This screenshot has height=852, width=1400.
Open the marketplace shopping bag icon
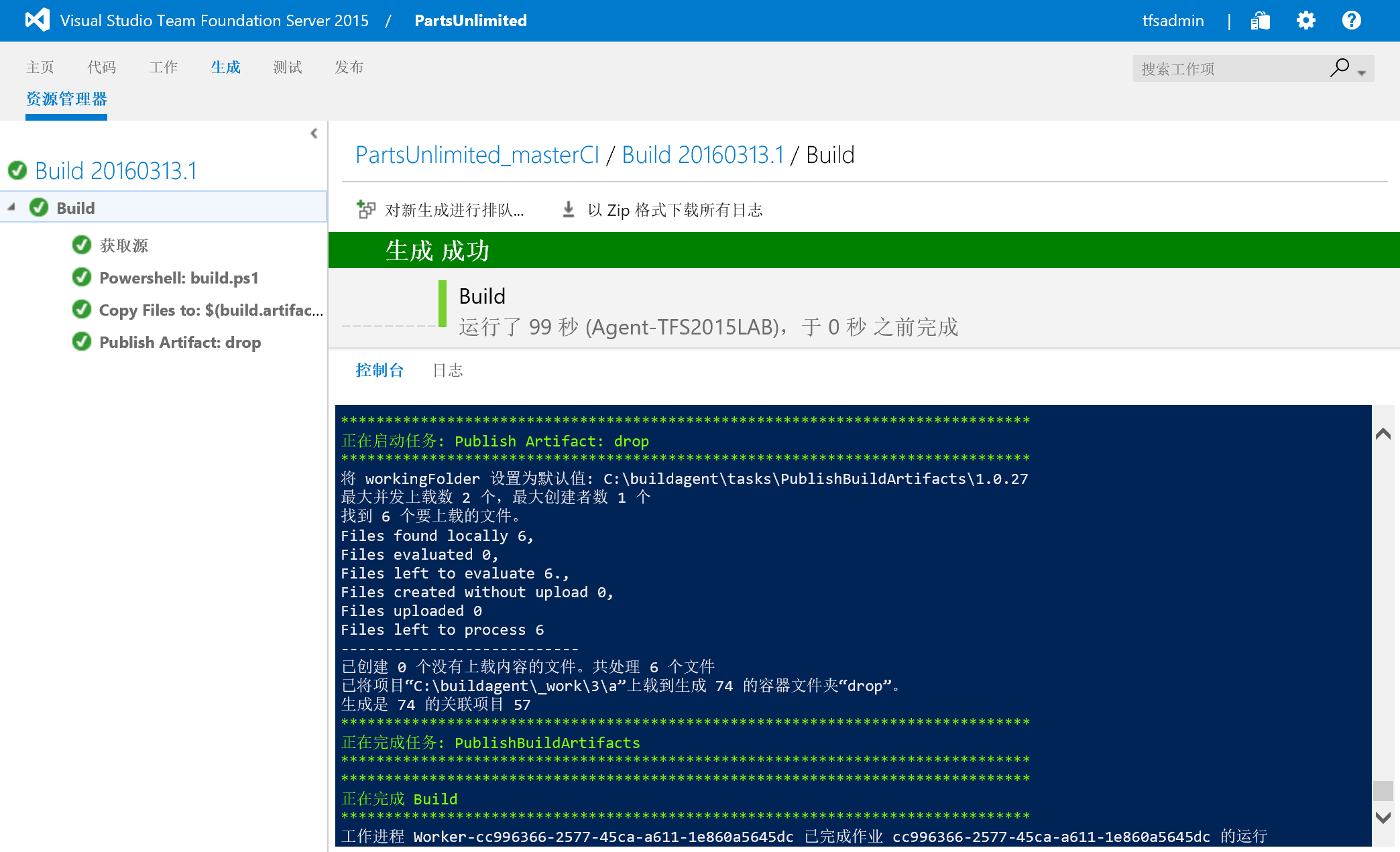click(1260, 21)
